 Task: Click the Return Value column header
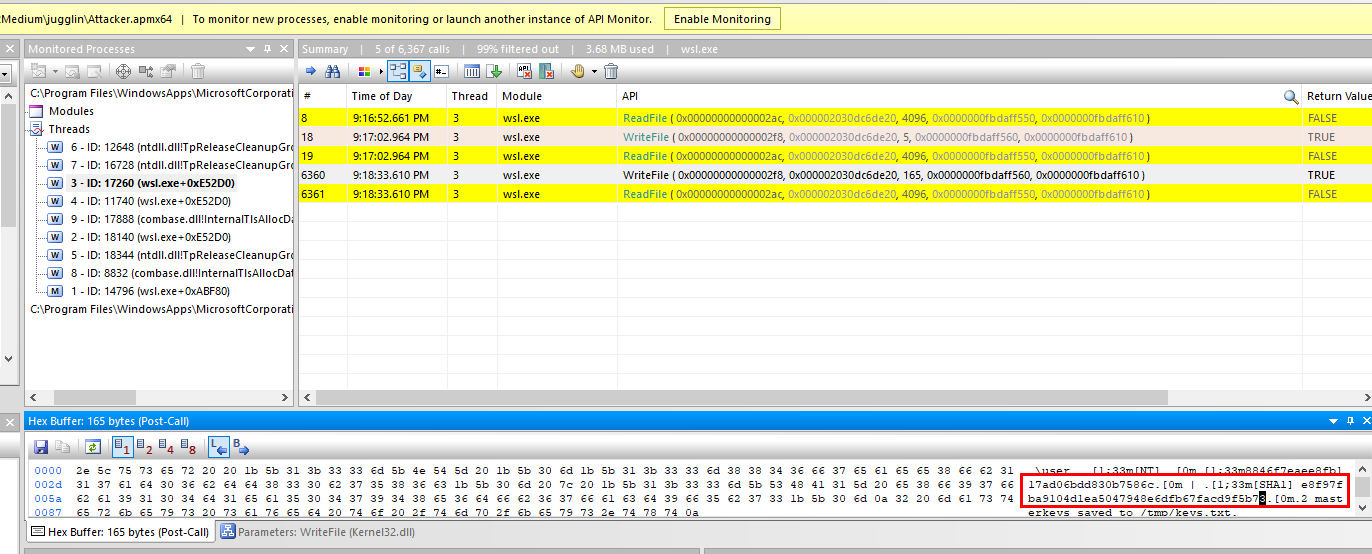click(1338, 96)
